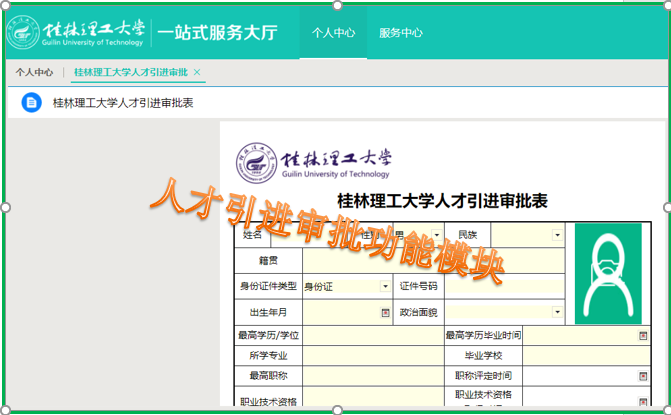Image resolution: width=671 pixels, height=415 pixels.
Task: Expand the 政治面貌 dropdown
Action: pos(557,312)
